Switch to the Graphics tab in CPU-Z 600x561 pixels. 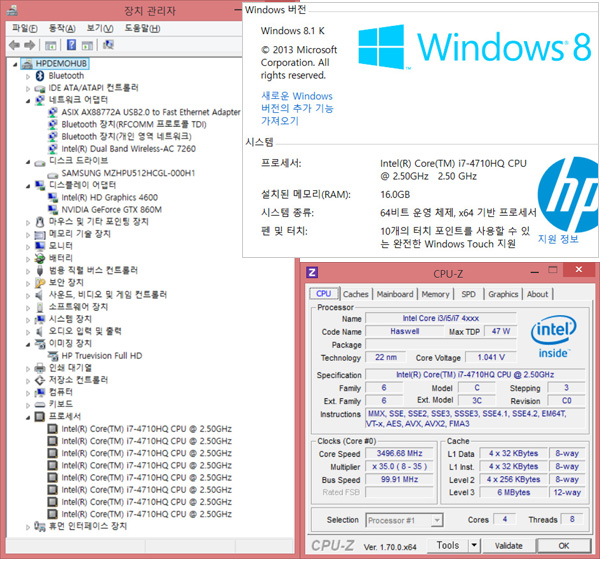[x=503, y=294]
